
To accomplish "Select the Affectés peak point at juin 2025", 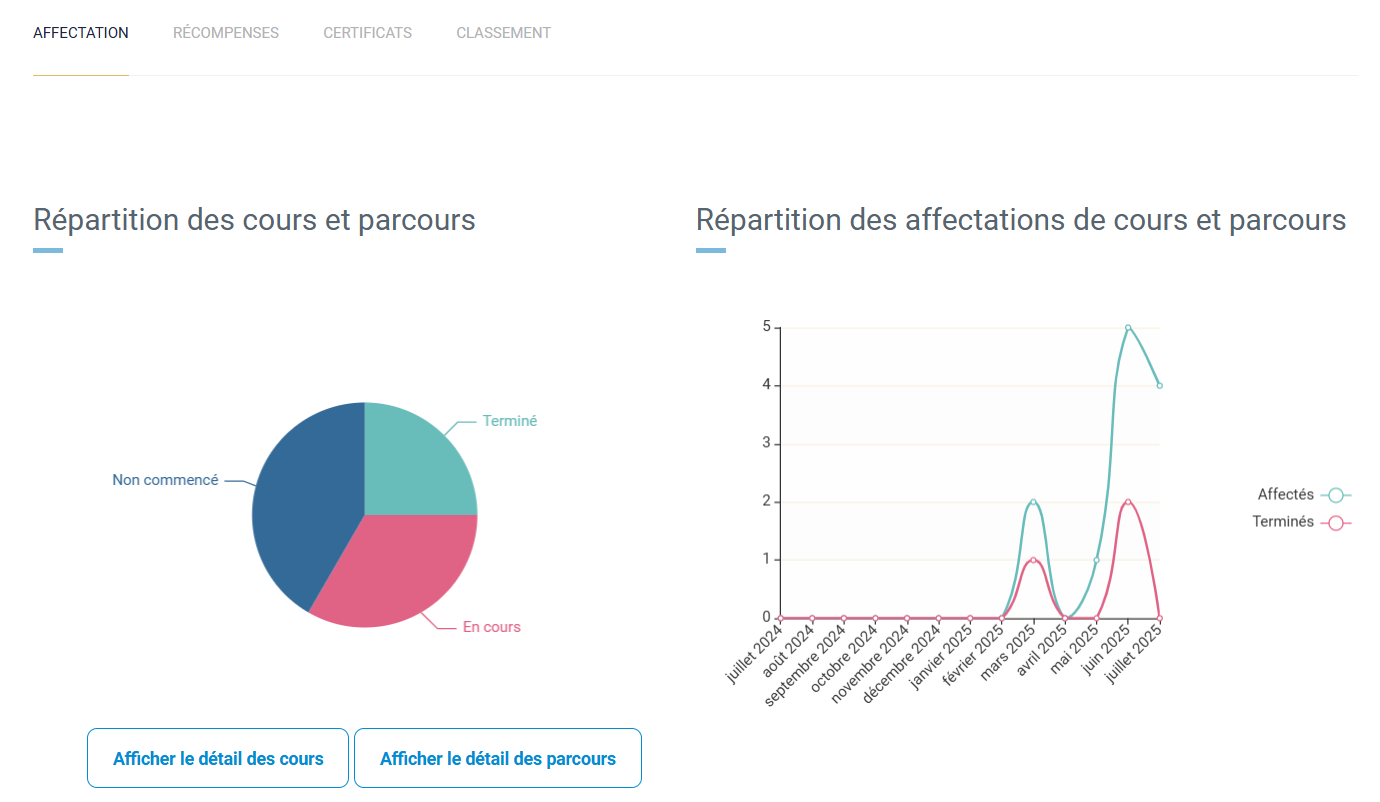I will point(1128,327).
